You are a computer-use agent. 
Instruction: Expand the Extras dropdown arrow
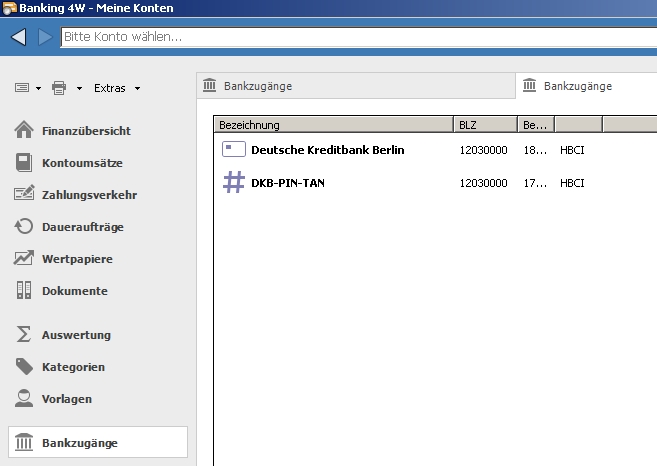137,88
